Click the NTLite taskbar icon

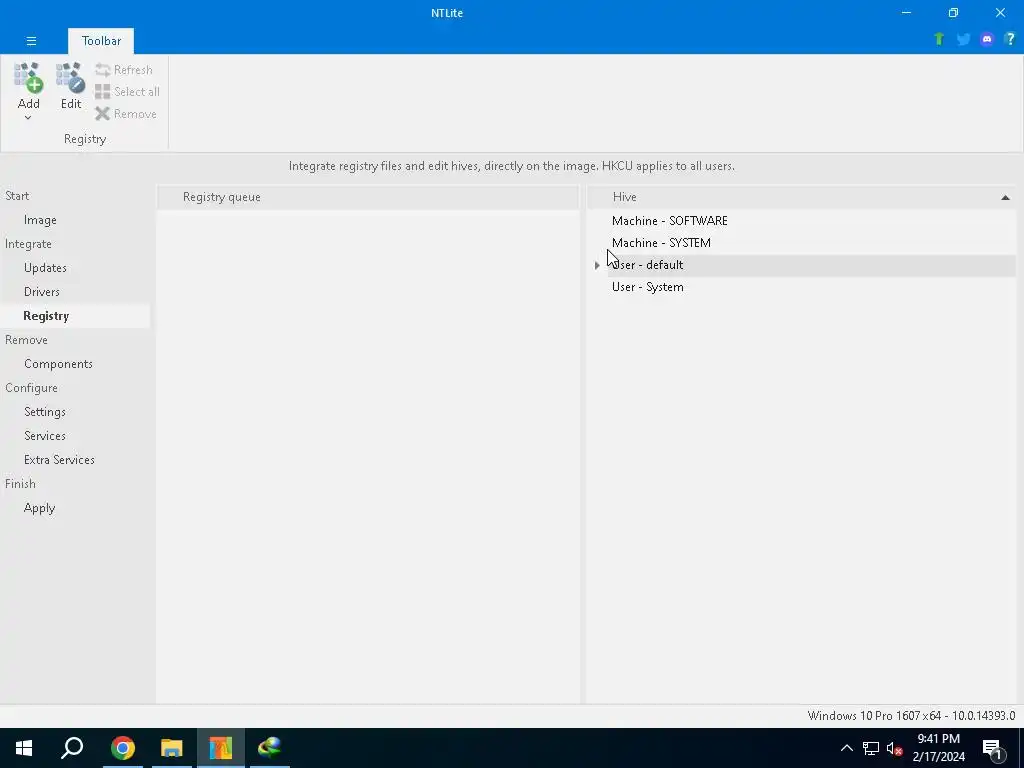tap(221, 748)
